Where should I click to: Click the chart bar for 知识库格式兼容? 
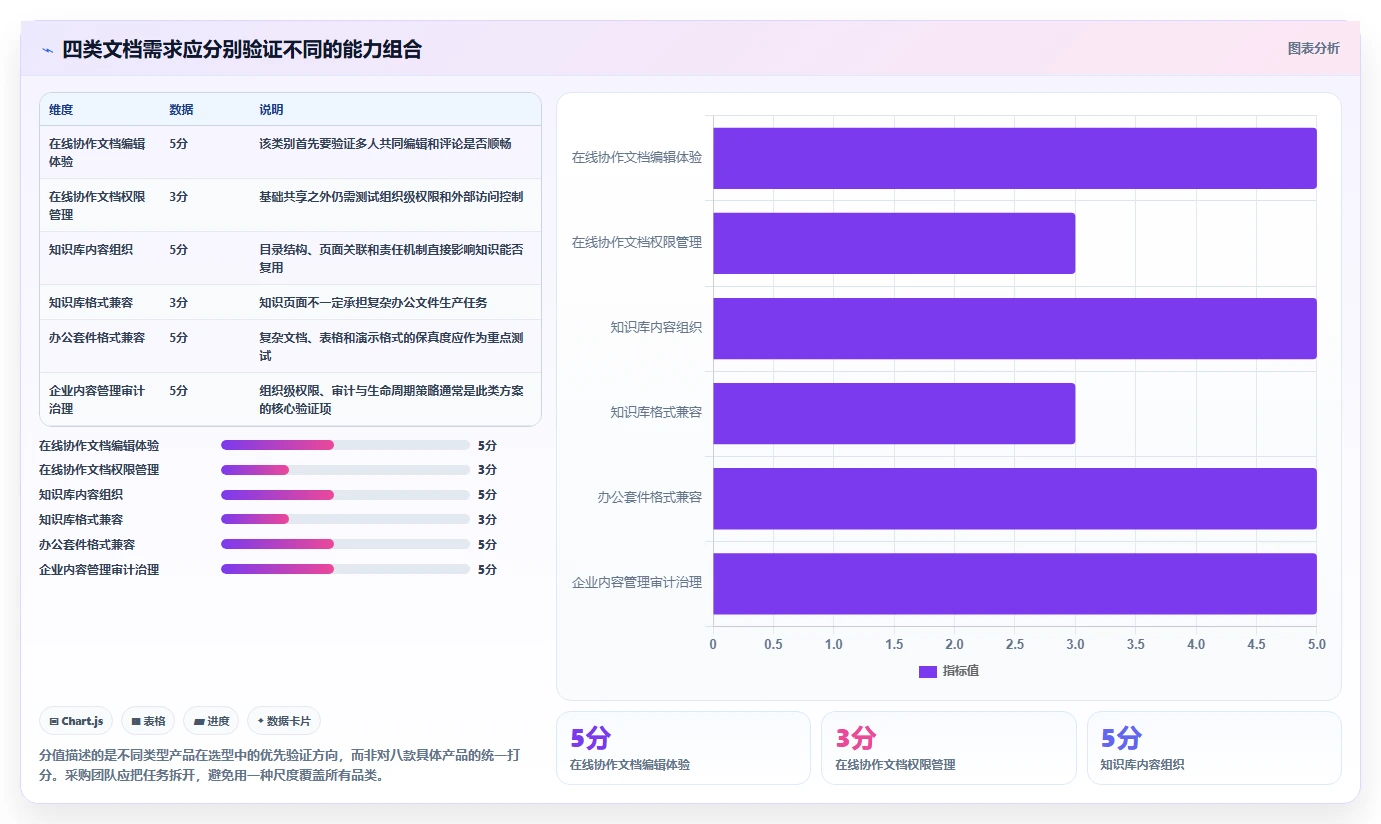click(x=894, y=413)
